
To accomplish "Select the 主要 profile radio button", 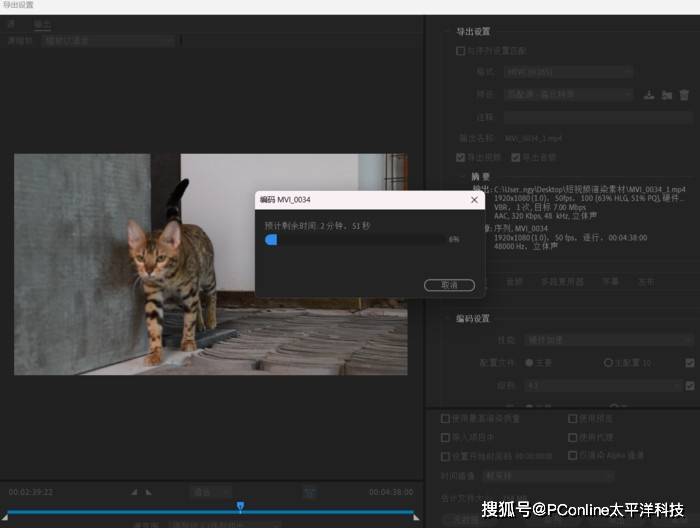I will click(x=529, y=363).
